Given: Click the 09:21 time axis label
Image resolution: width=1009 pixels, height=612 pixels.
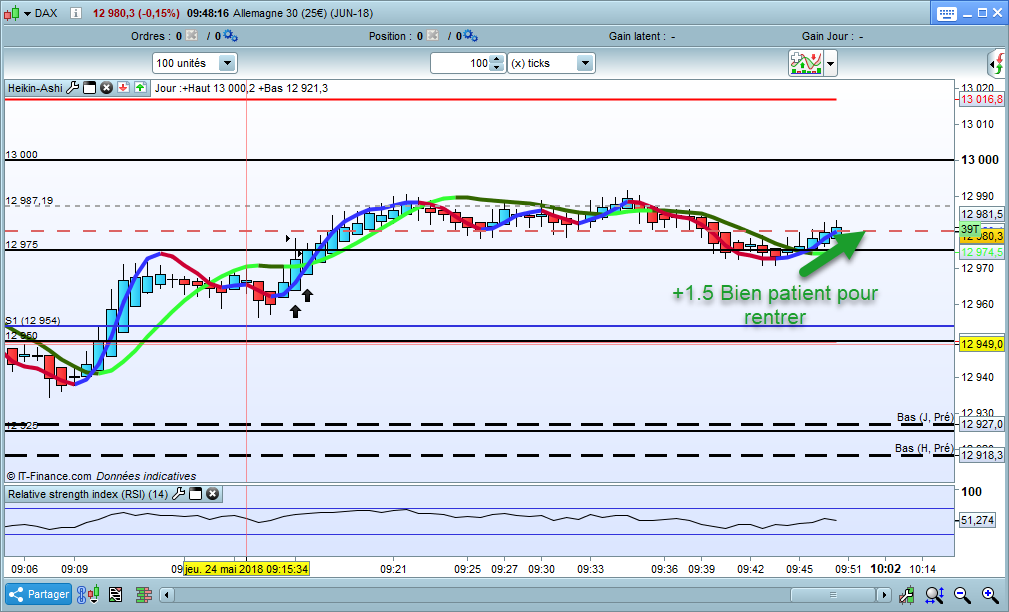Looking at the screenshot, I should point(393,569).
